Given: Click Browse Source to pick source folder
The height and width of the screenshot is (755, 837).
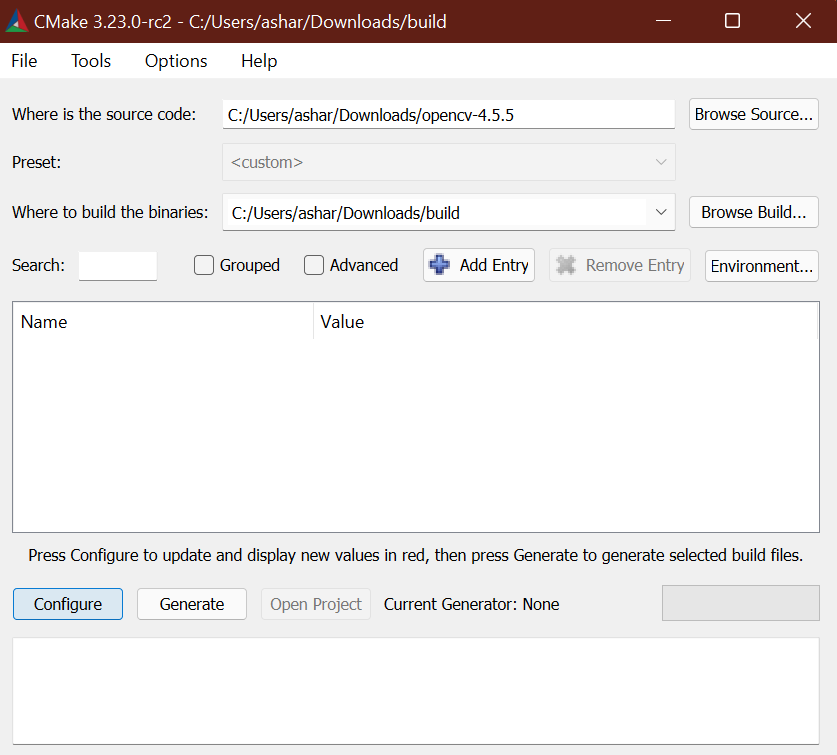Looking at the screenshot, I should [753, 114].
